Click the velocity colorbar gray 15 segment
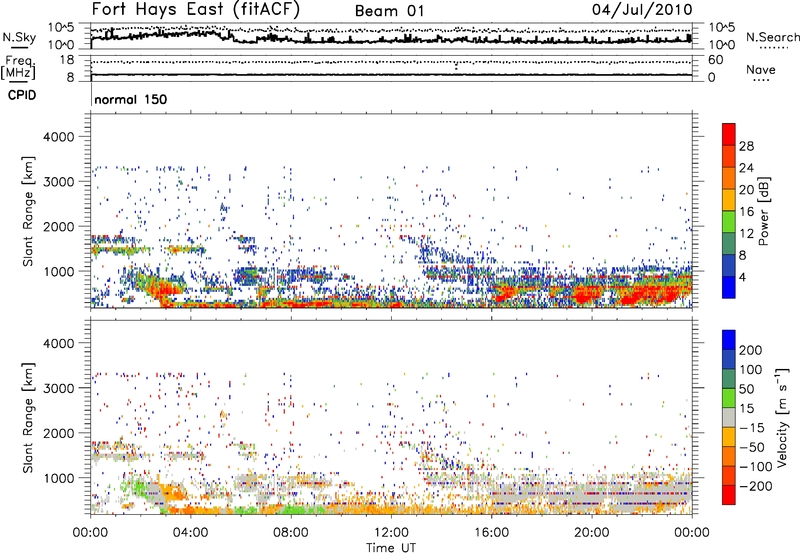 [729, 417]
